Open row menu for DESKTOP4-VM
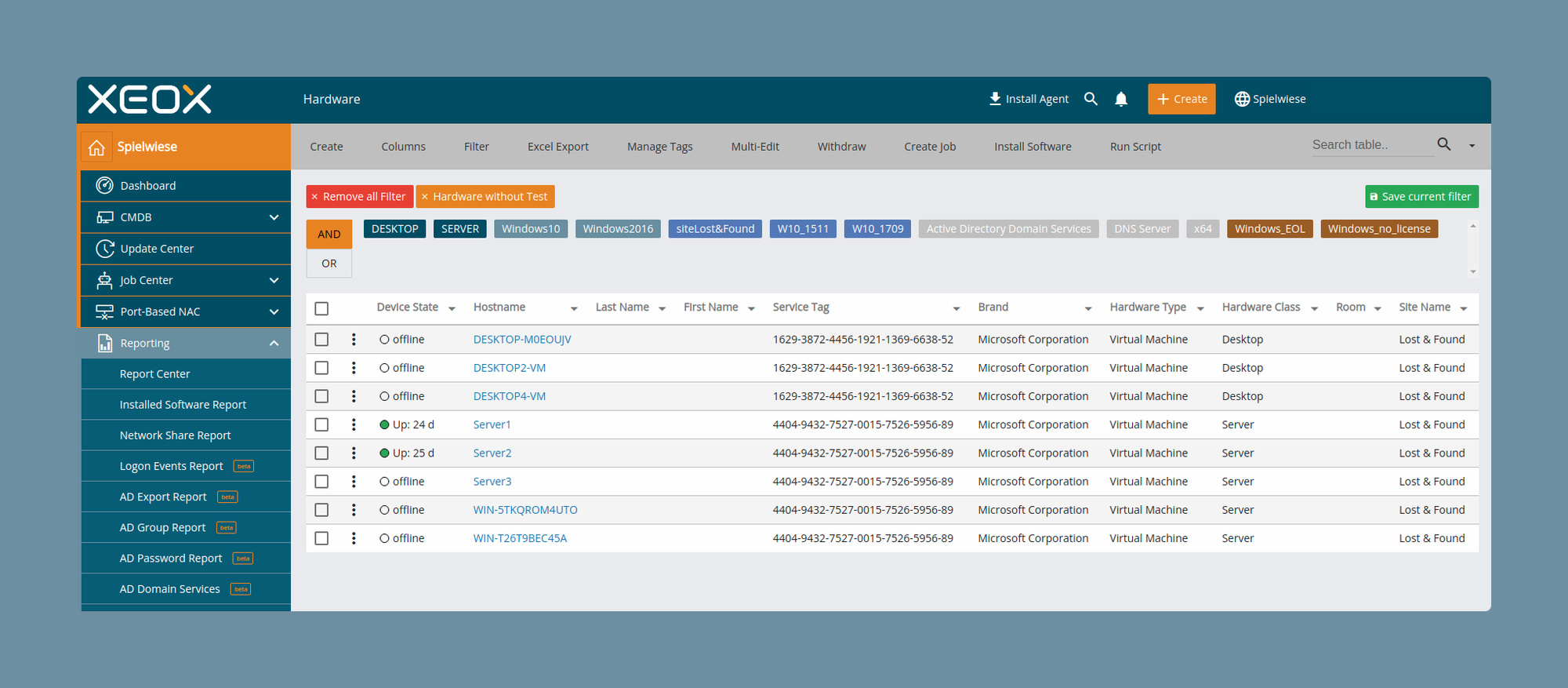Viewport: 1568px width, 688px height. pos(354,396)
